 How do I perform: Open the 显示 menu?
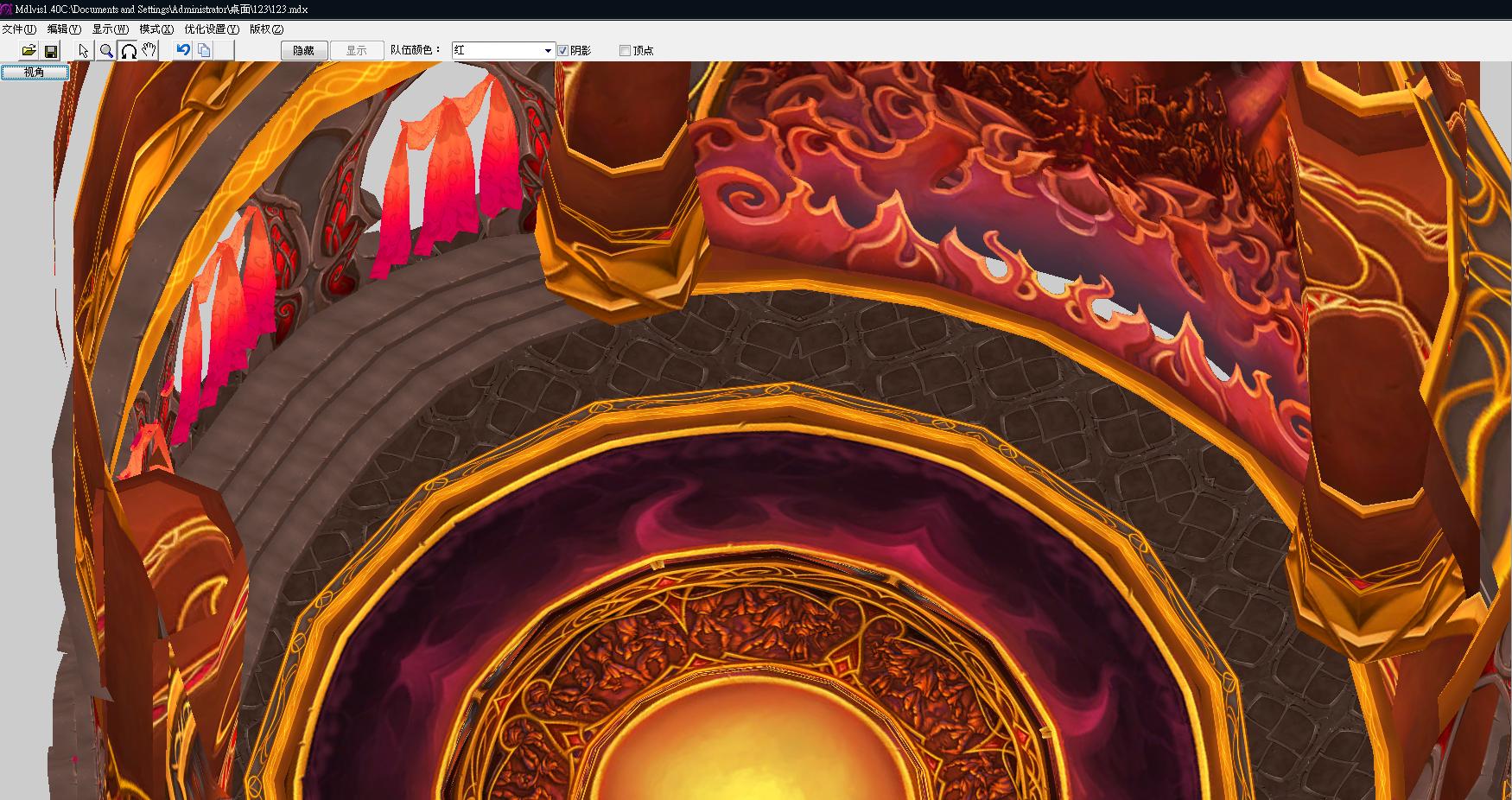point(110,29)
